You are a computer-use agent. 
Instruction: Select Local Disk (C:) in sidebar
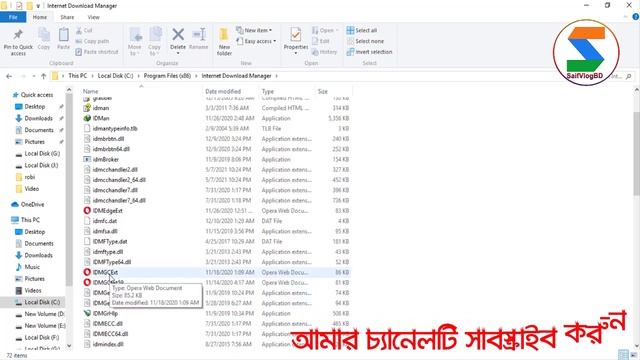click(42, 302)
